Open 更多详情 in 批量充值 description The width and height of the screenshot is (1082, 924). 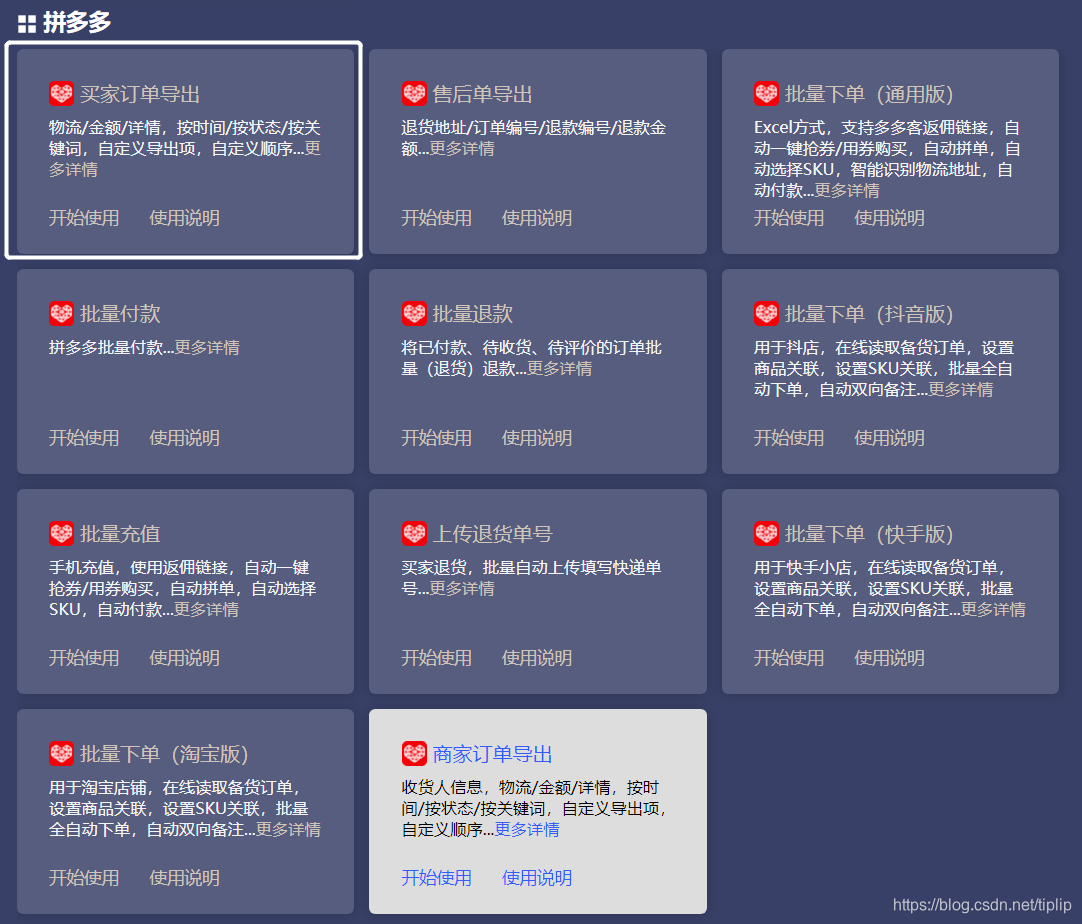pos(206,610)
